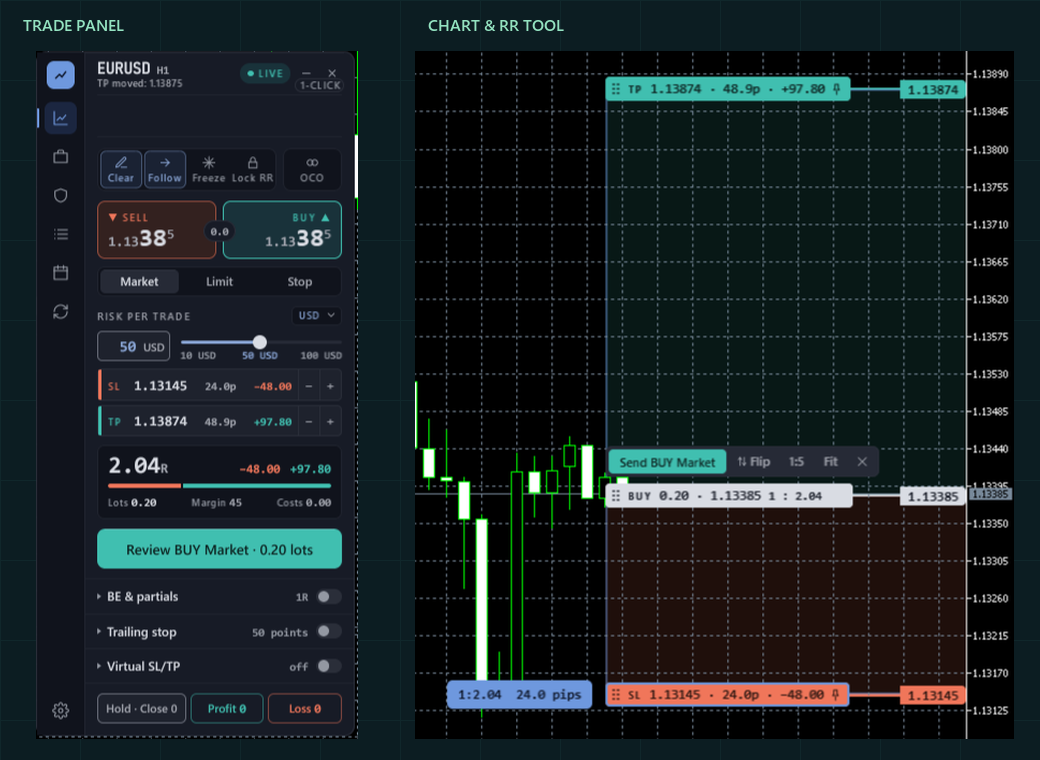Click the risk slider handle
This screenshot has height=760, width=1040.
(260, 342)
